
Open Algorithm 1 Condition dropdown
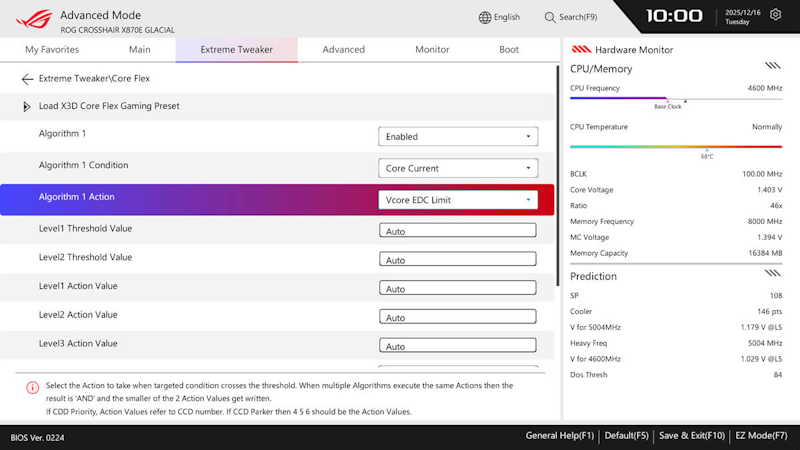[458, 168]
